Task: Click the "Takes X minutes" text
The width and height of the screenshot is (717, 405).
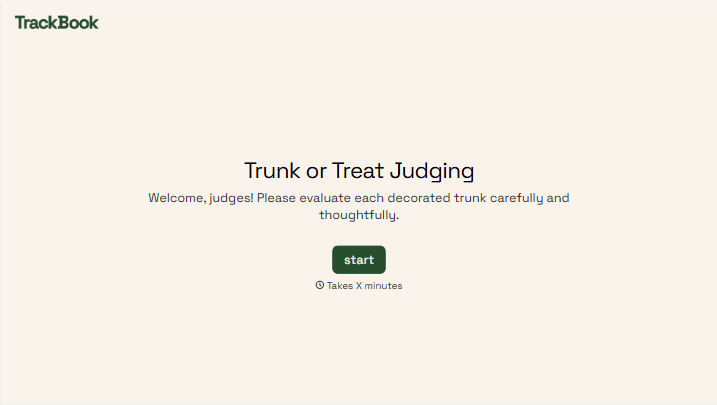Action: [364, 286]
